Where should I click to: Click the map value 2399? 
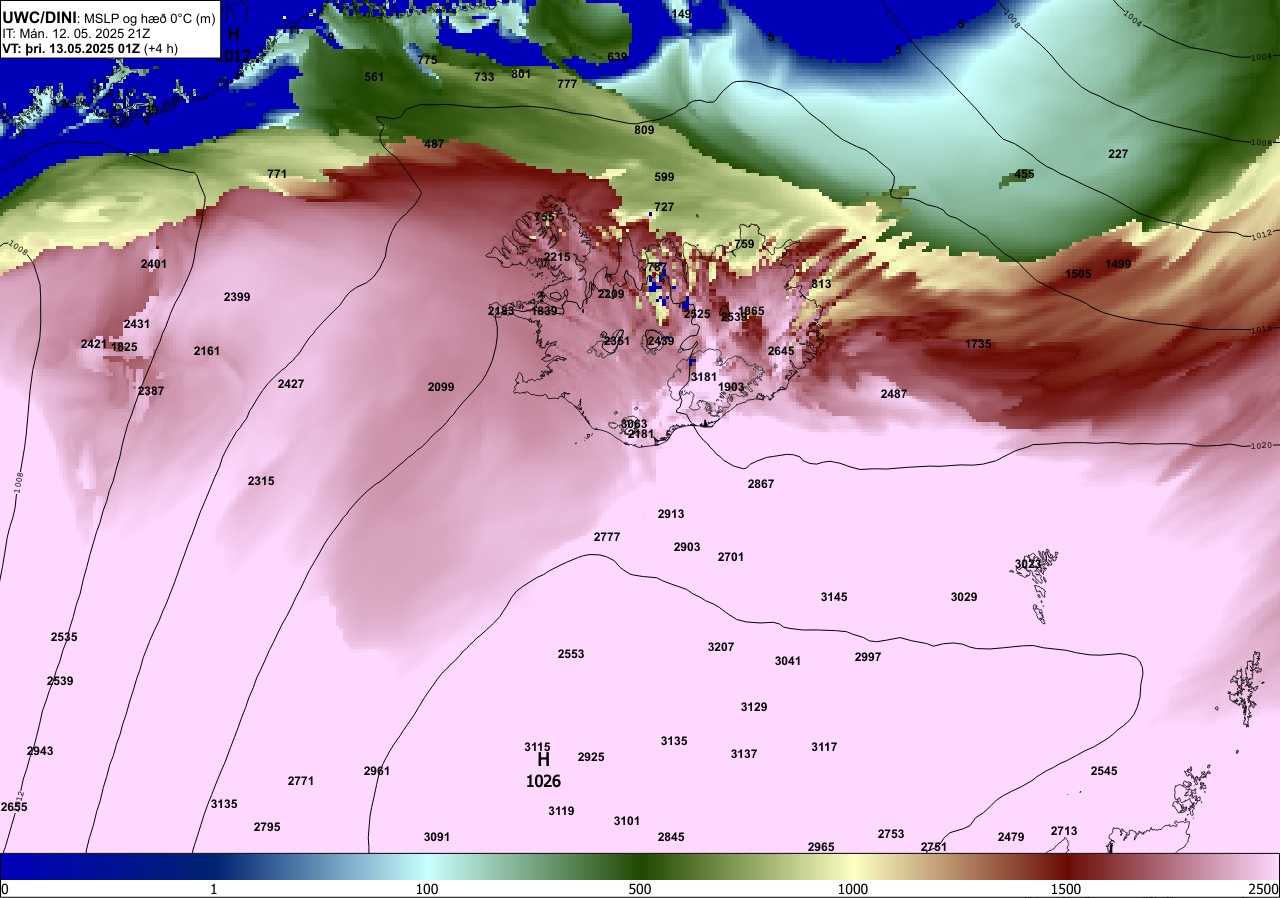(x=237, y=297)
